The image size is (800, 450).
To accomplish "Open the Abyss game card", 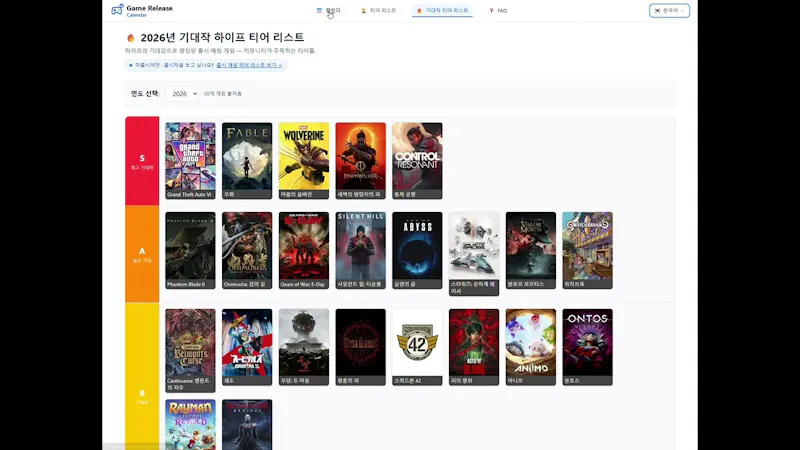I will [417, 251].
